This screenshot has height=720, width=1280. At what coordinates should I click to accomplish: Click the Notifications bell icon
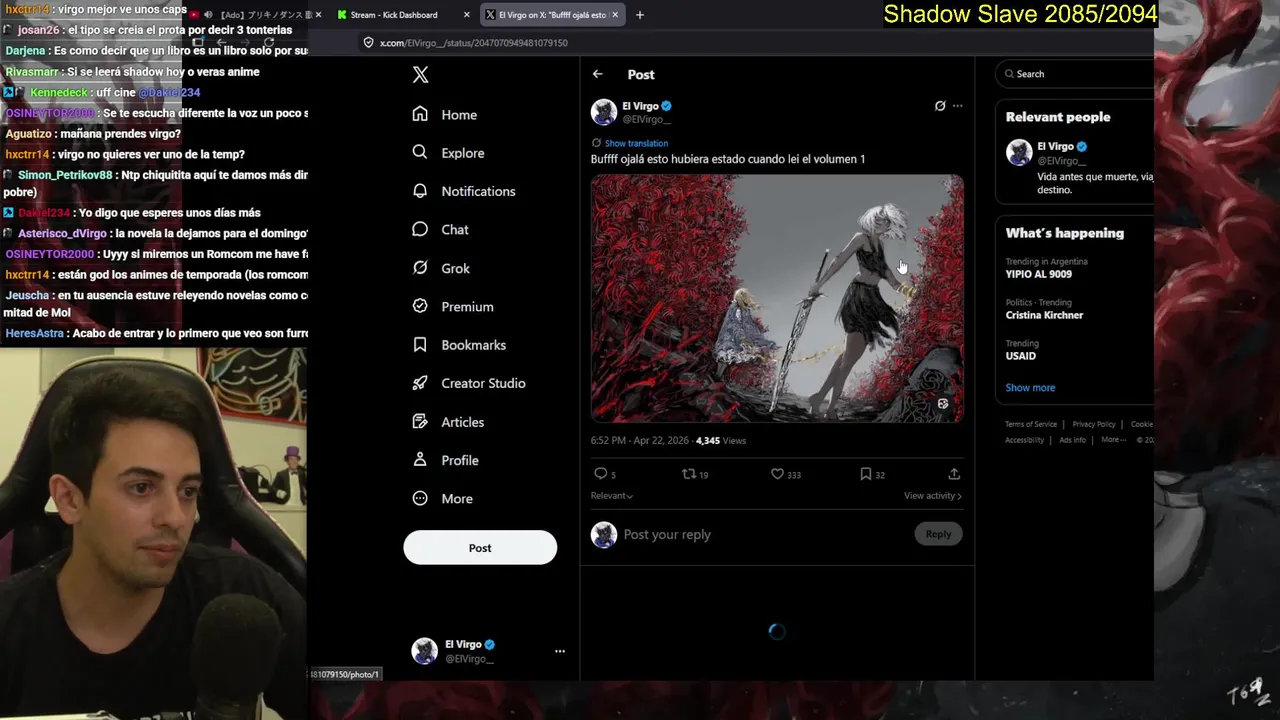click(420, 191)
